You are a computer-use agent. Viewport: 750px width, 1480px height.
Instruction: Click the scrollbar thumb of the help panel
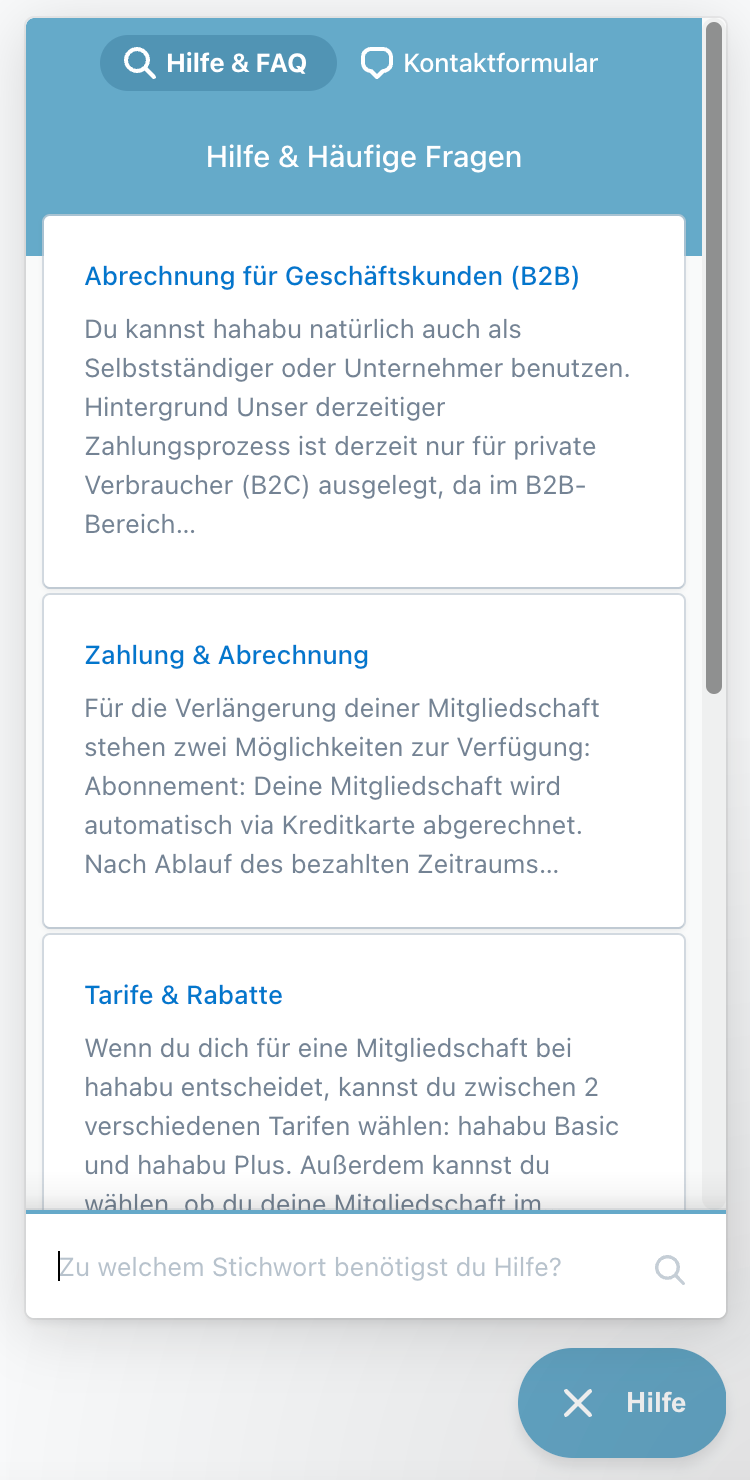click(x=713, y=360)
